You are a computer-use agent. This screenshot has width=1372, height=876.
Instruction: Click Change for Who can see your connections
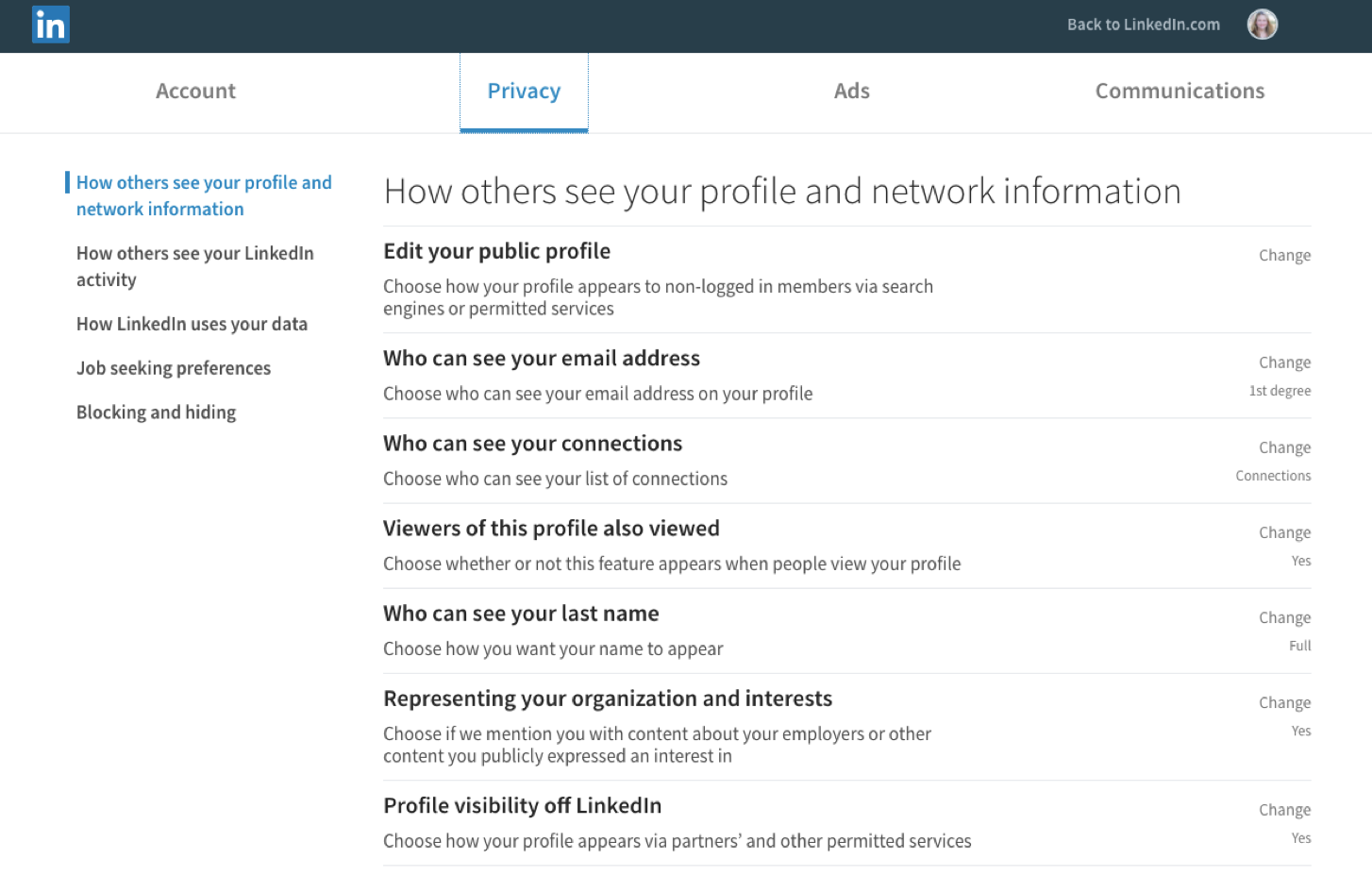[x=1284, y=448]
